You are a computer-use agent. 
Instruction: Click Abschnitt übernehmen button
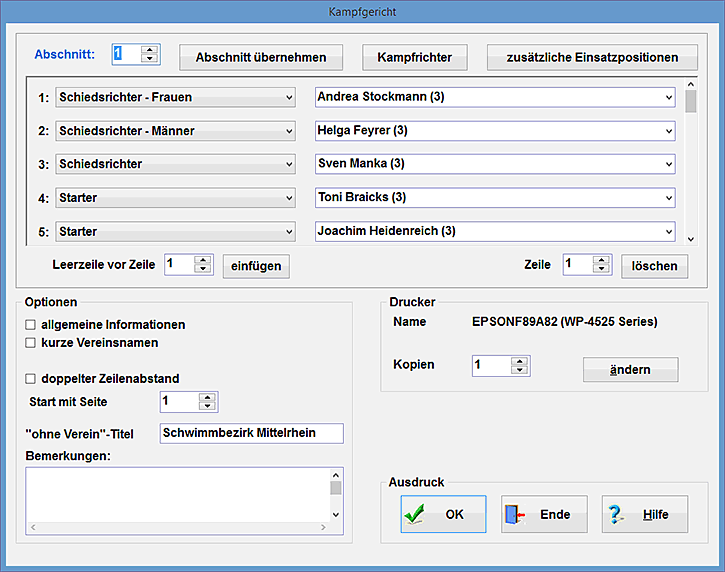261,57
